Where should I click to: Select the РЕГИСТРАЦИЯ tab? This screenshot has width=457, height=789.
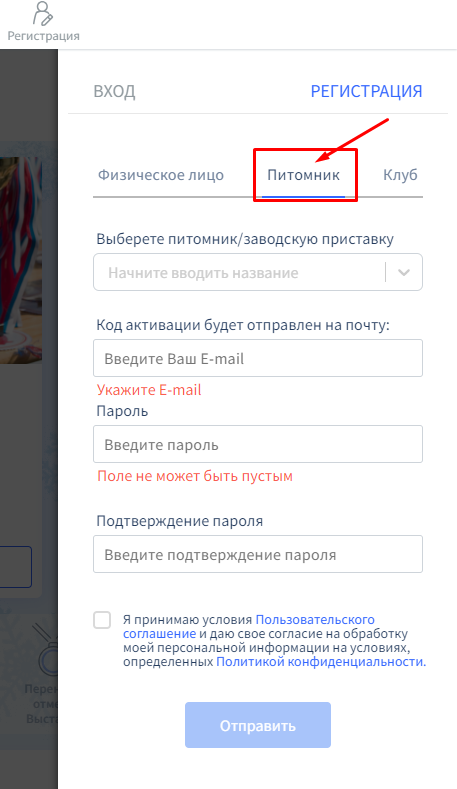pyautogui.click(x=366, y=92)
